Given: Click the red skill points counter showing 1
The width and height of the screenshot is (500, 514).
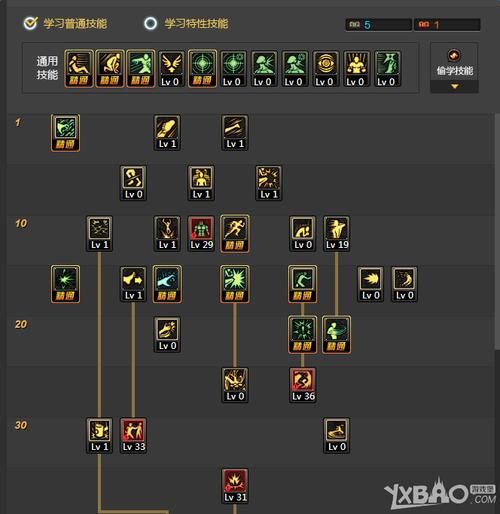Looking at the screenshot, I should (447, 25).
